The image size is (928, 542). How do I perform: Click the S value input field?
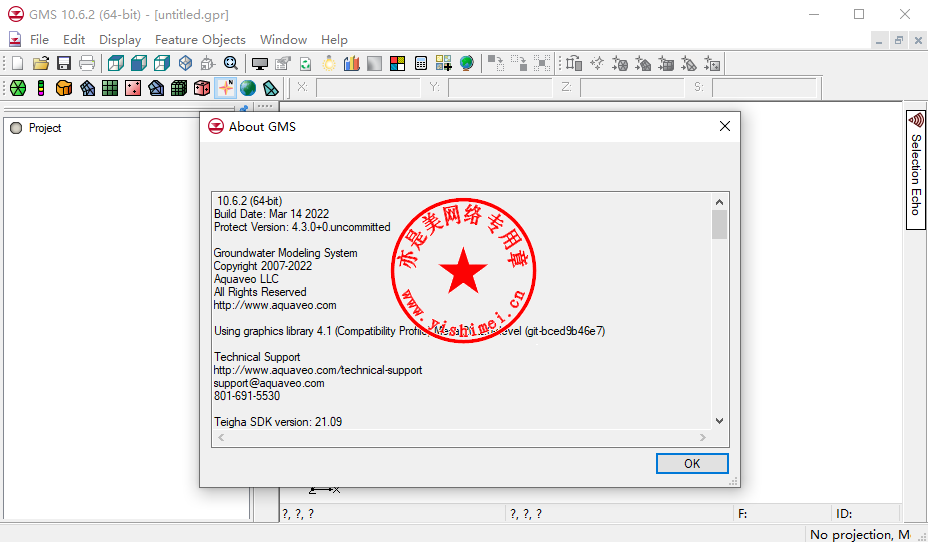[x=765, y=88]
